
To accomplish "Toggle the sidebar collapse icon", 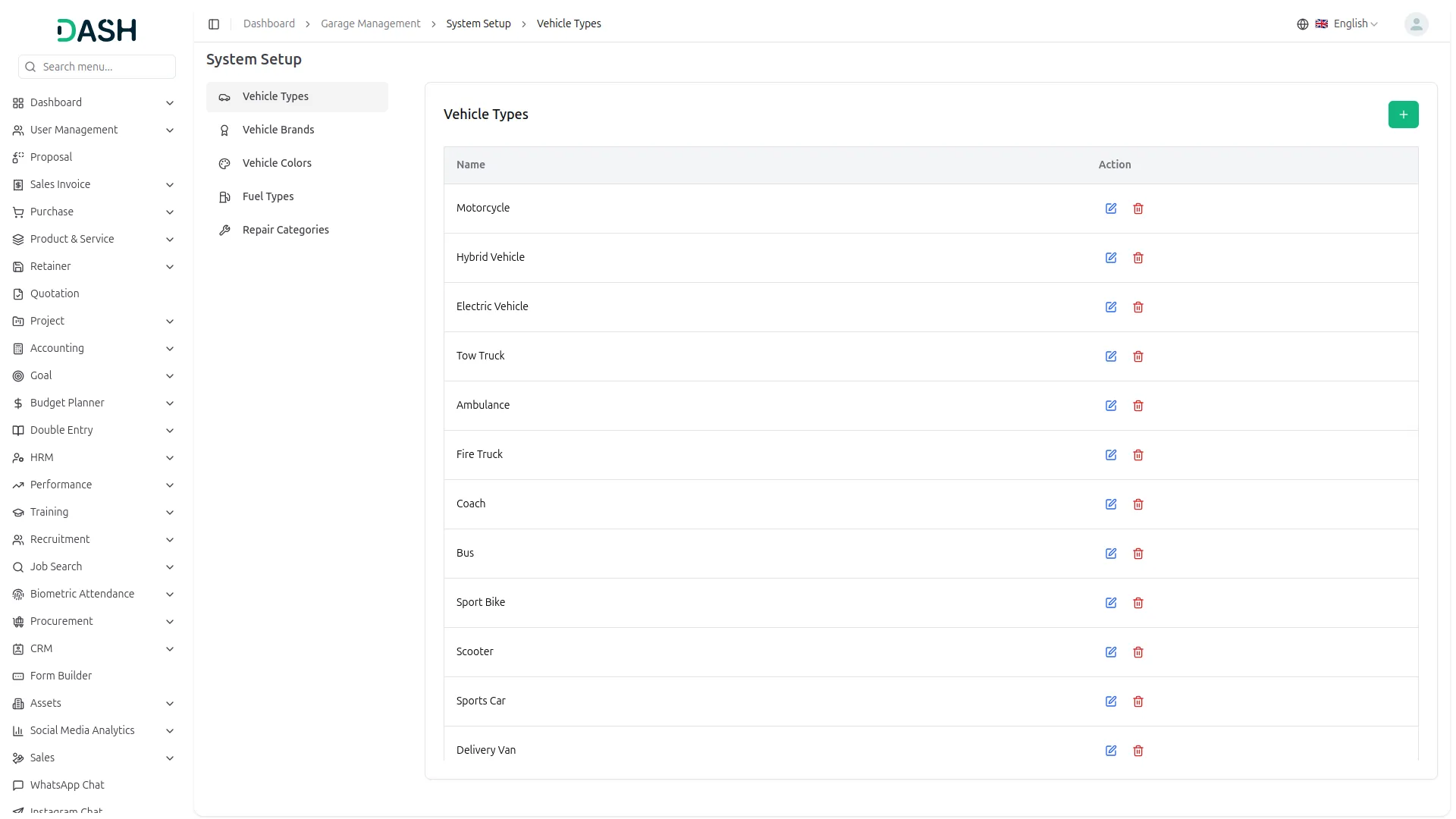I will (x=214, y=24).
